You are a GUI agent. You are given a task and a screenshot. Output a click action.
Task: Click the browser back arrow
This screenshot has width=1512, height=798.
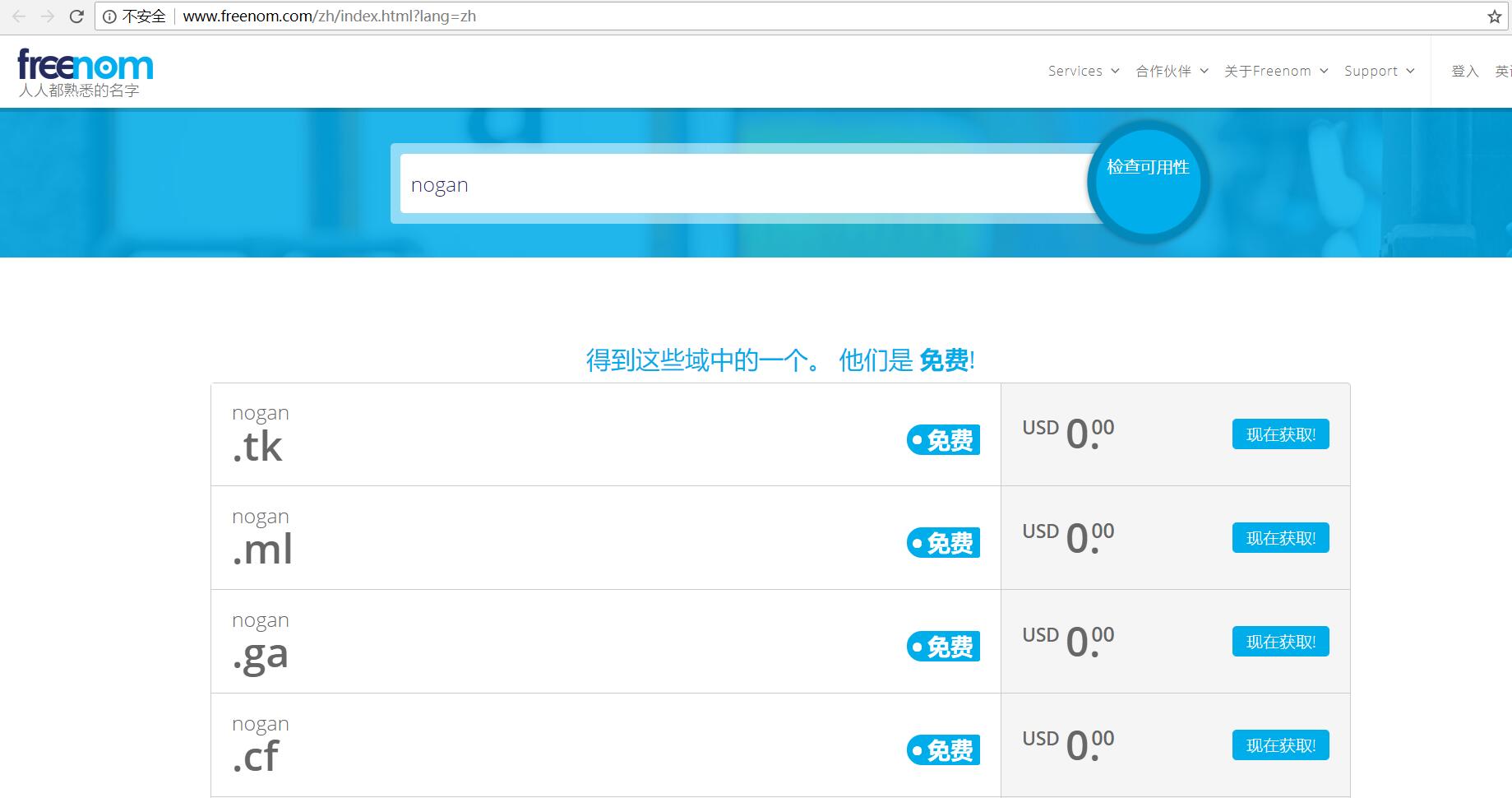(x=19, y=16)
